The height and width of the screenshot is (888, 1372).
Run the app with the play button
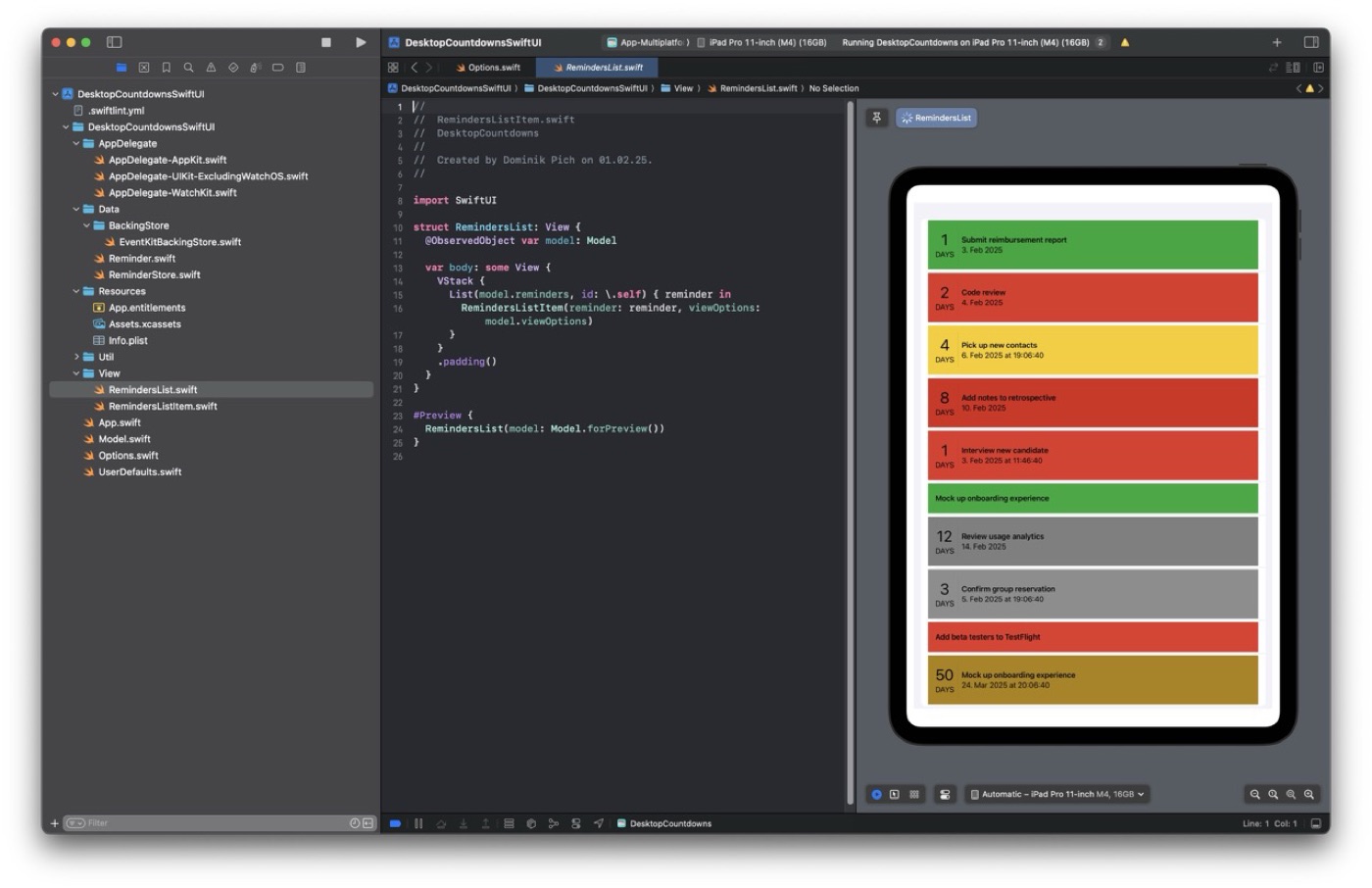coord(361,42)
